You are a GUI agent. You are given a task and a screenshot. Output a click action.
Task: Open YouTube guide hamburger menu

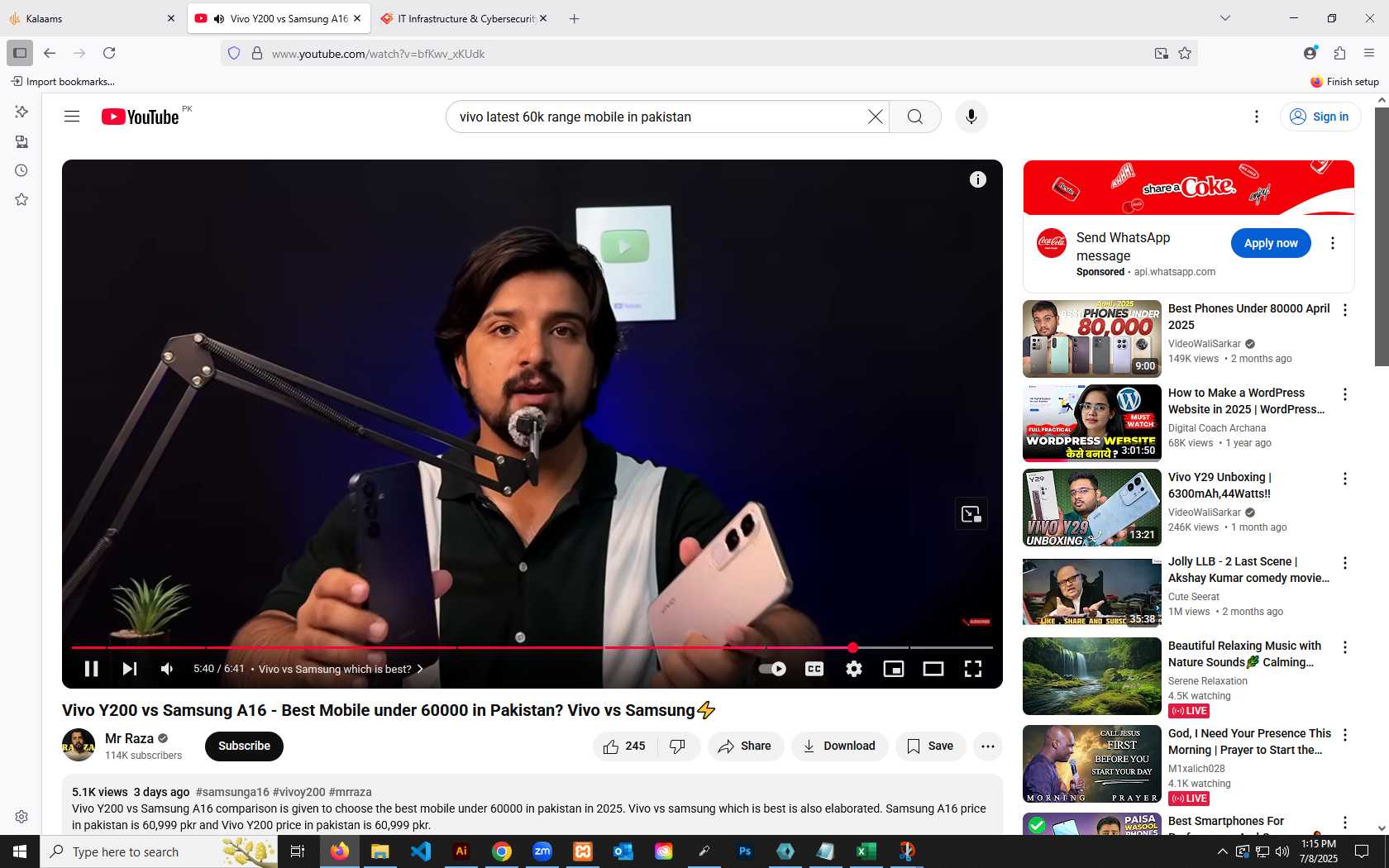[72, 117]
